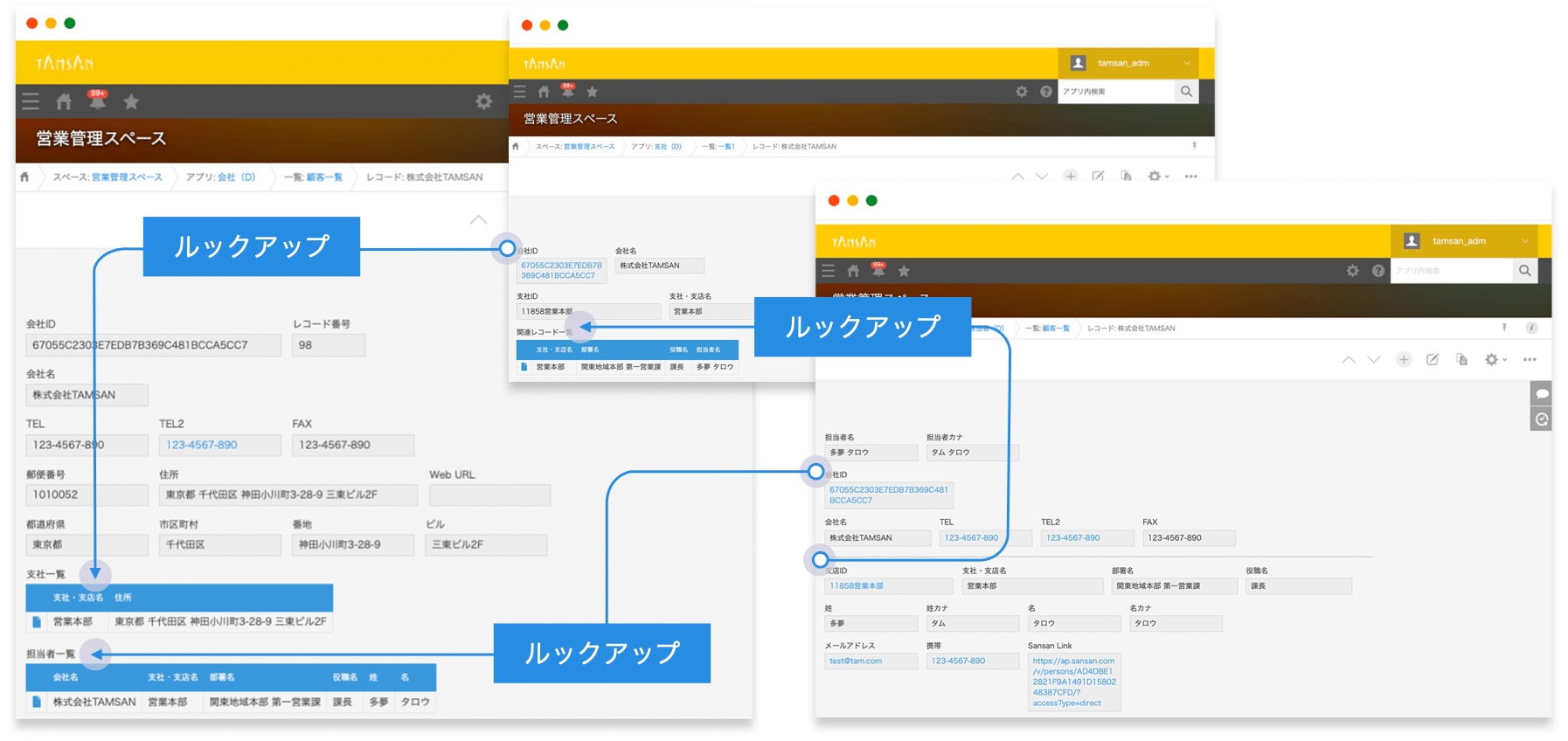
Task: Click the 支社 (D) breadcrumb in middle window
Action: coord(668,147)
